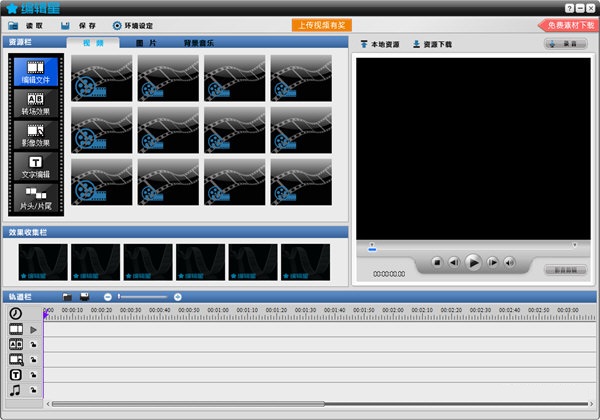
Task: Stop playback in the preview player
Action: (437, 262)
